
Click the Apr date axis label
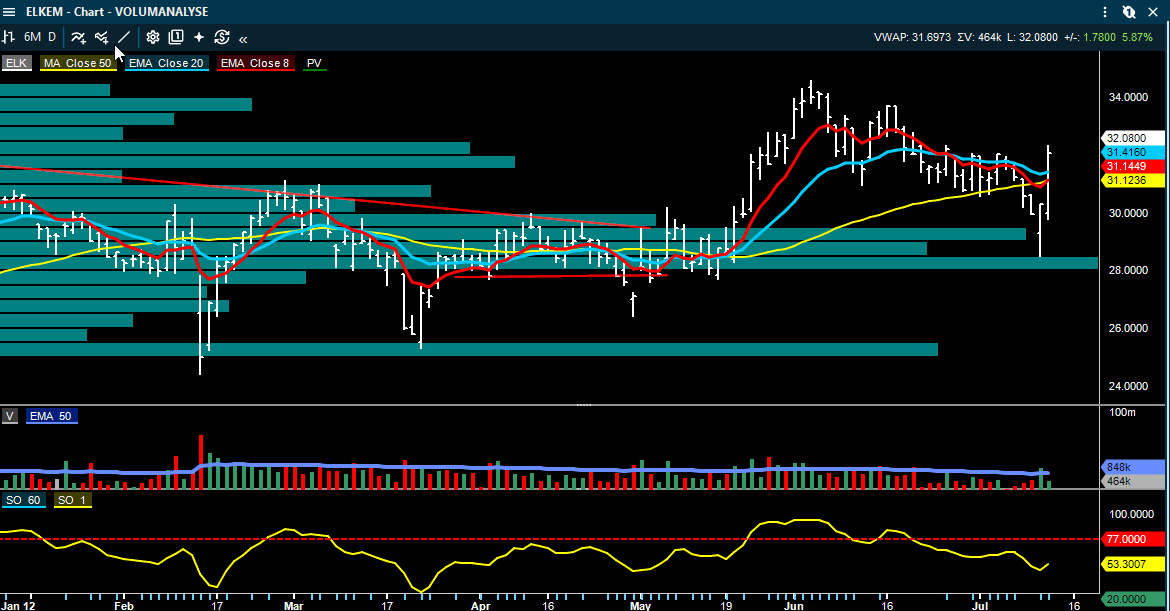point(481,606)
